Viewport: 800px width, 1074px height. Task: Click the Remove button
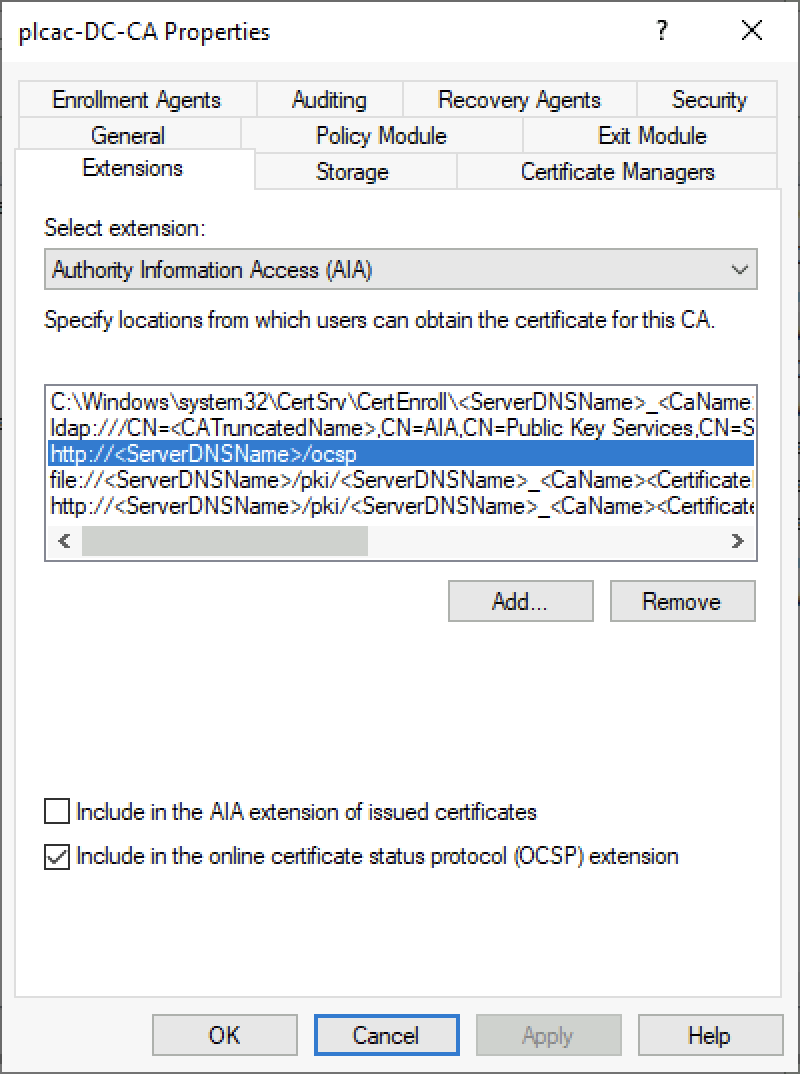pos(682,601)
